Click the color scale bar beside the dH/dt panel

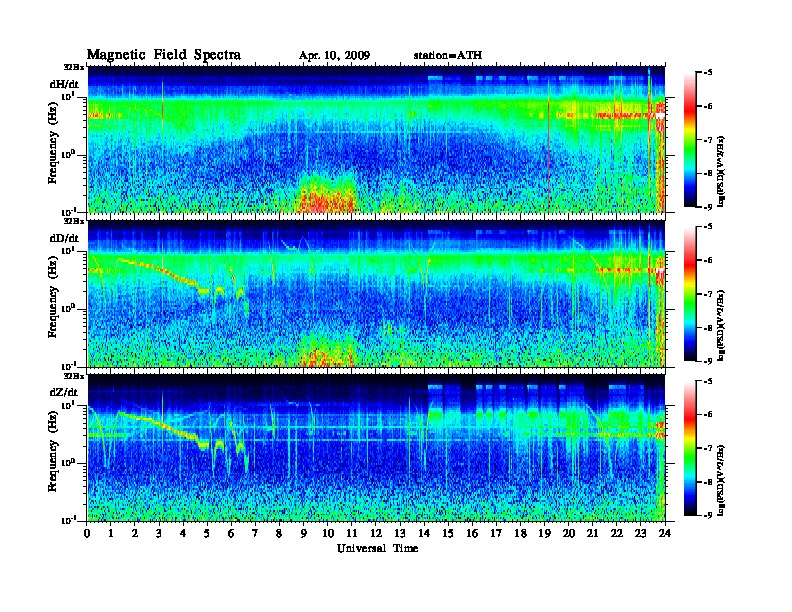pyautogui.click(x=690, y=140)
